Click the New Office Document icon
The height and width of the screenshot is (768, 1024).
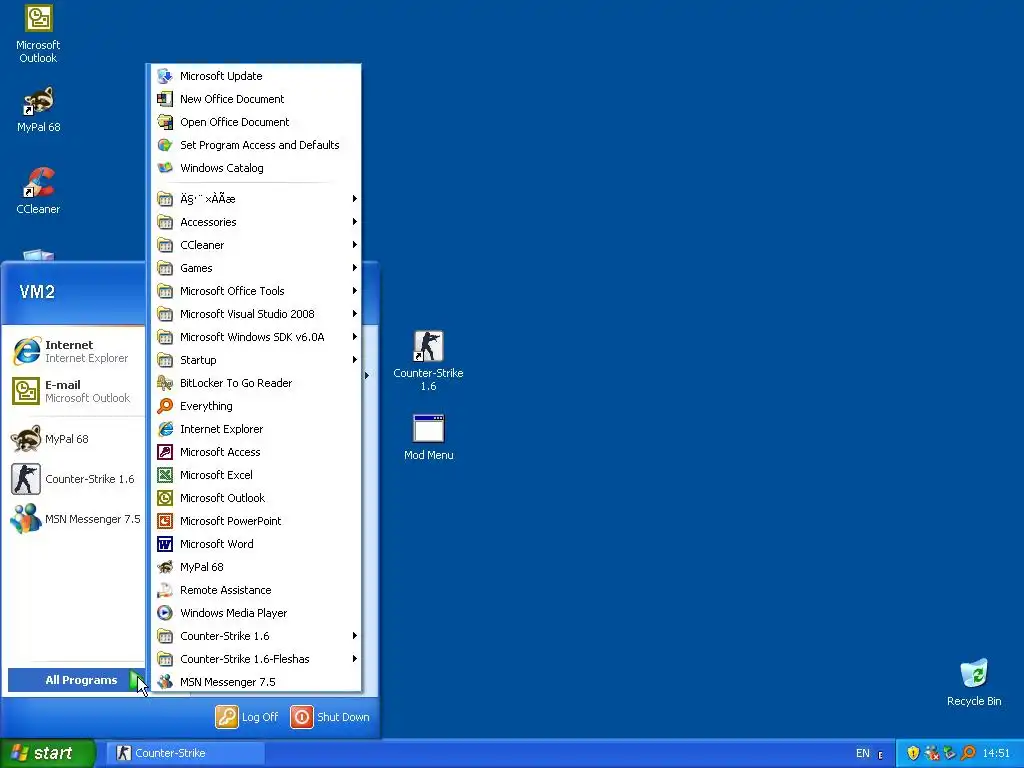click(165, 99)
